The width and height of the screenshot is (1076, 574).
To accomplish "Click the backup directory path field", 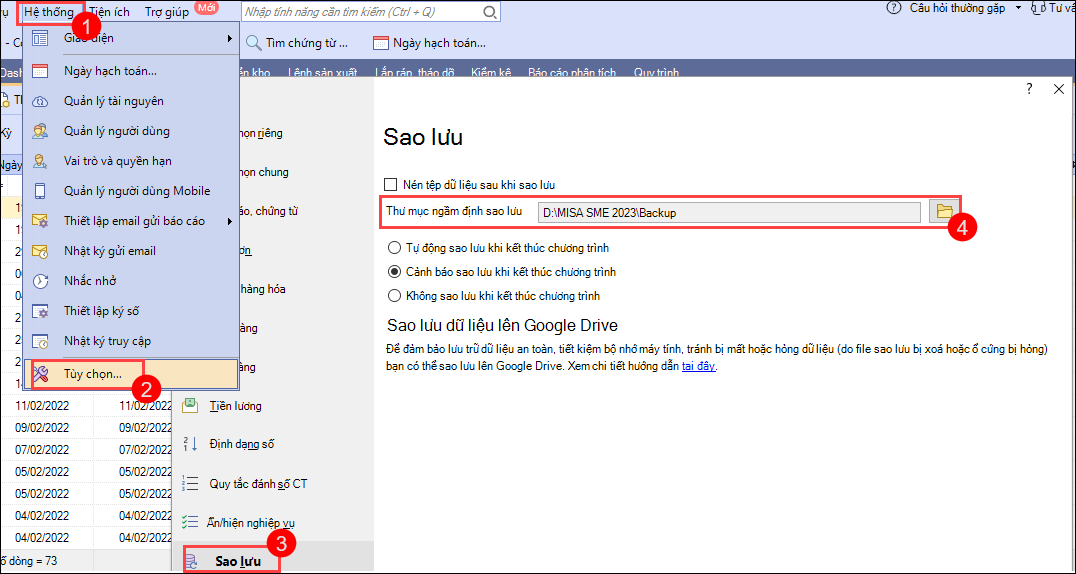I will click(728, 212).
